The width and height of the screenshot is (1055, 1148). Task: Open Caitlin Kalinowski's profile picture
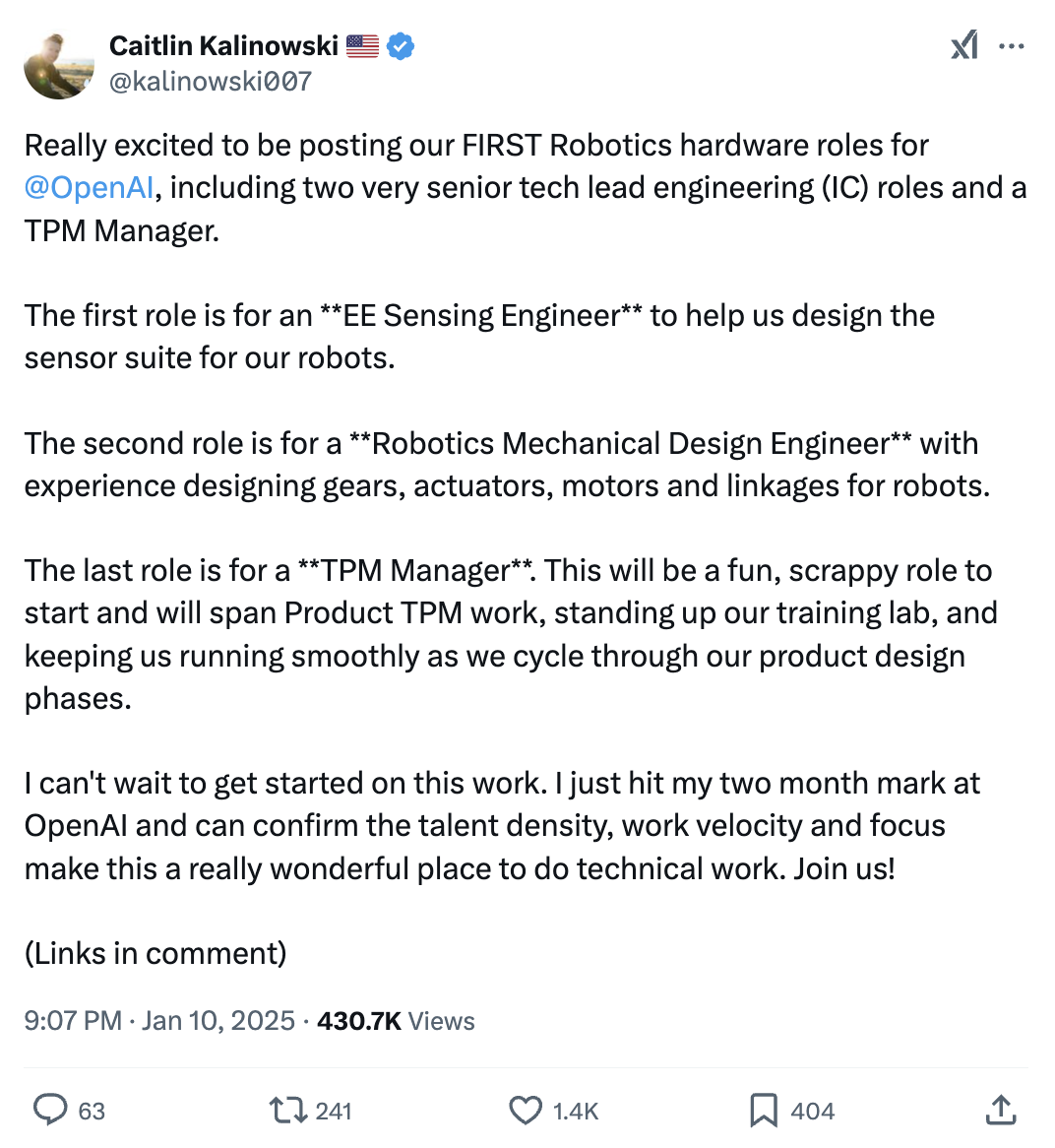tap(59, 63)
